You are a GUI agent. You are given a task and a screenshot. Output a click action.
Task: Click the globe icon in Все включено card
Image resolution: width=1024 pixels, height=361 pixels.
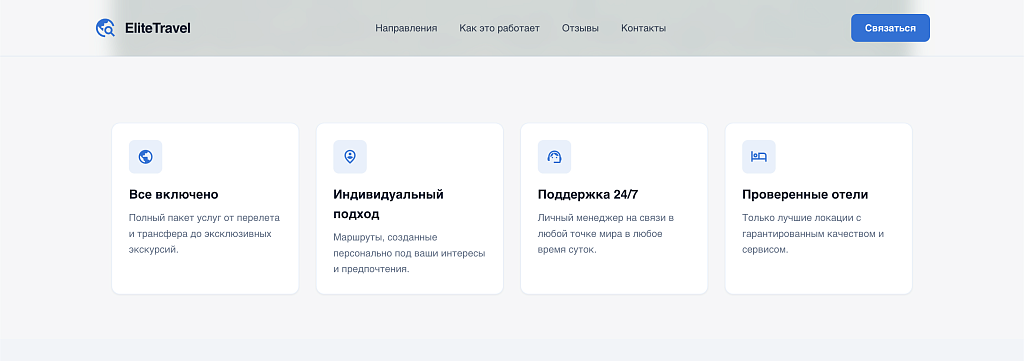(146, 157)
